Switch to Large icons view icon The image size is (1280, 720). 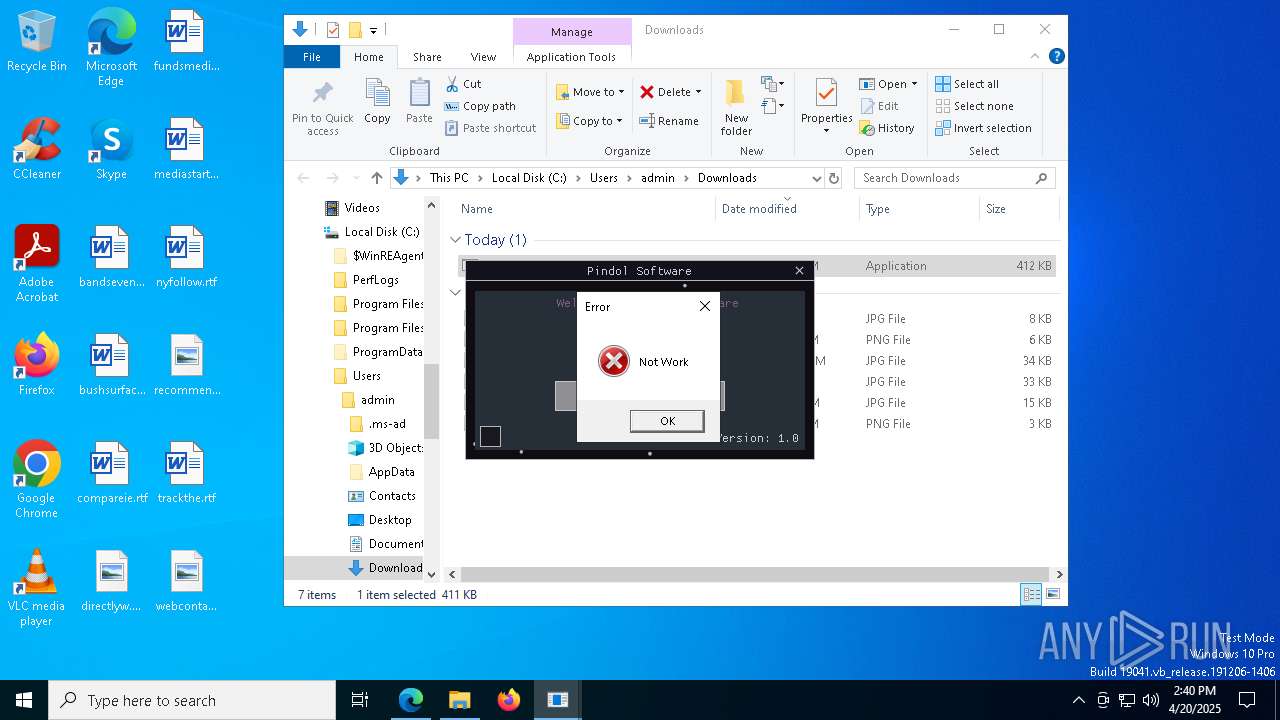(1052, 594)
